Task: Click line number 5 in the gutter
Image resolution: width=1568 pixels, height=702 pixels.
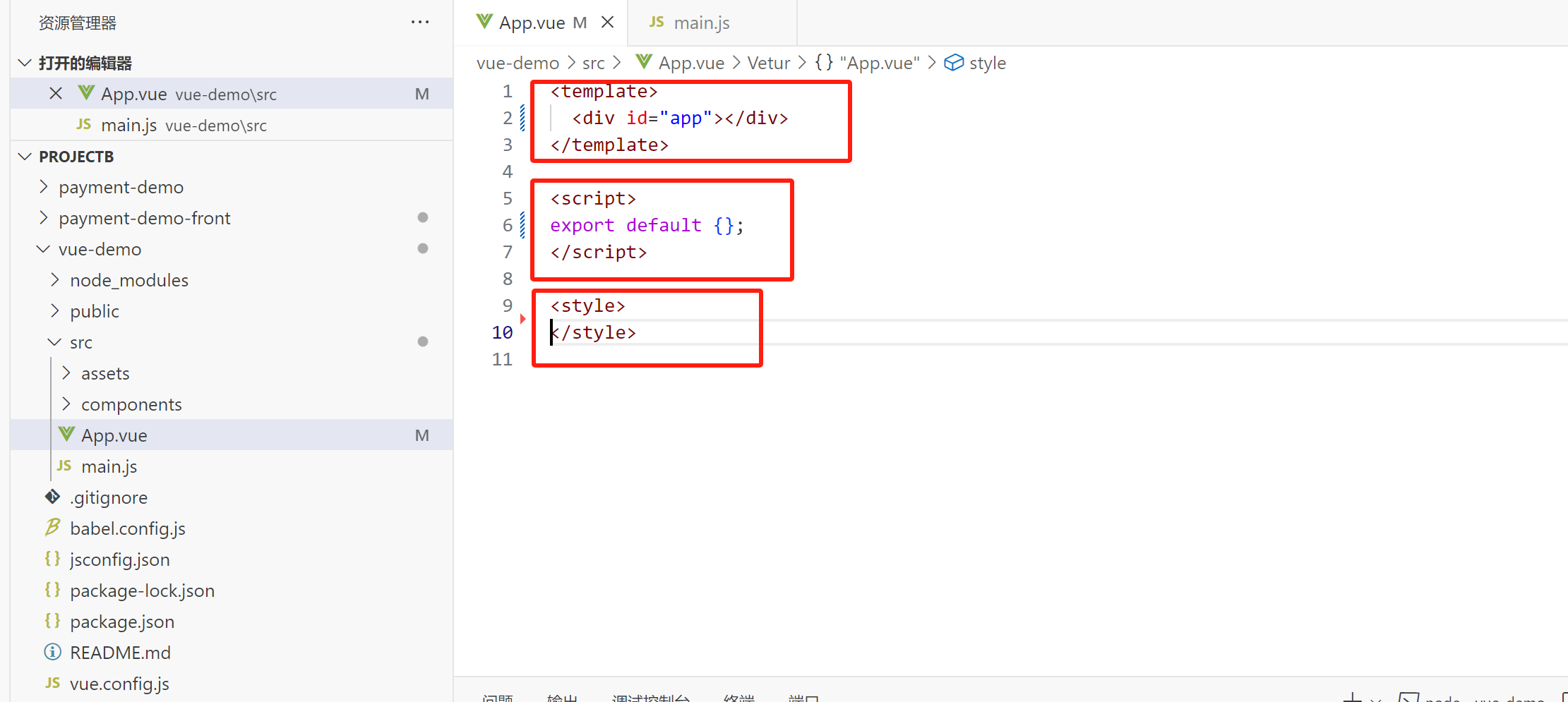Action: (507, 198)
